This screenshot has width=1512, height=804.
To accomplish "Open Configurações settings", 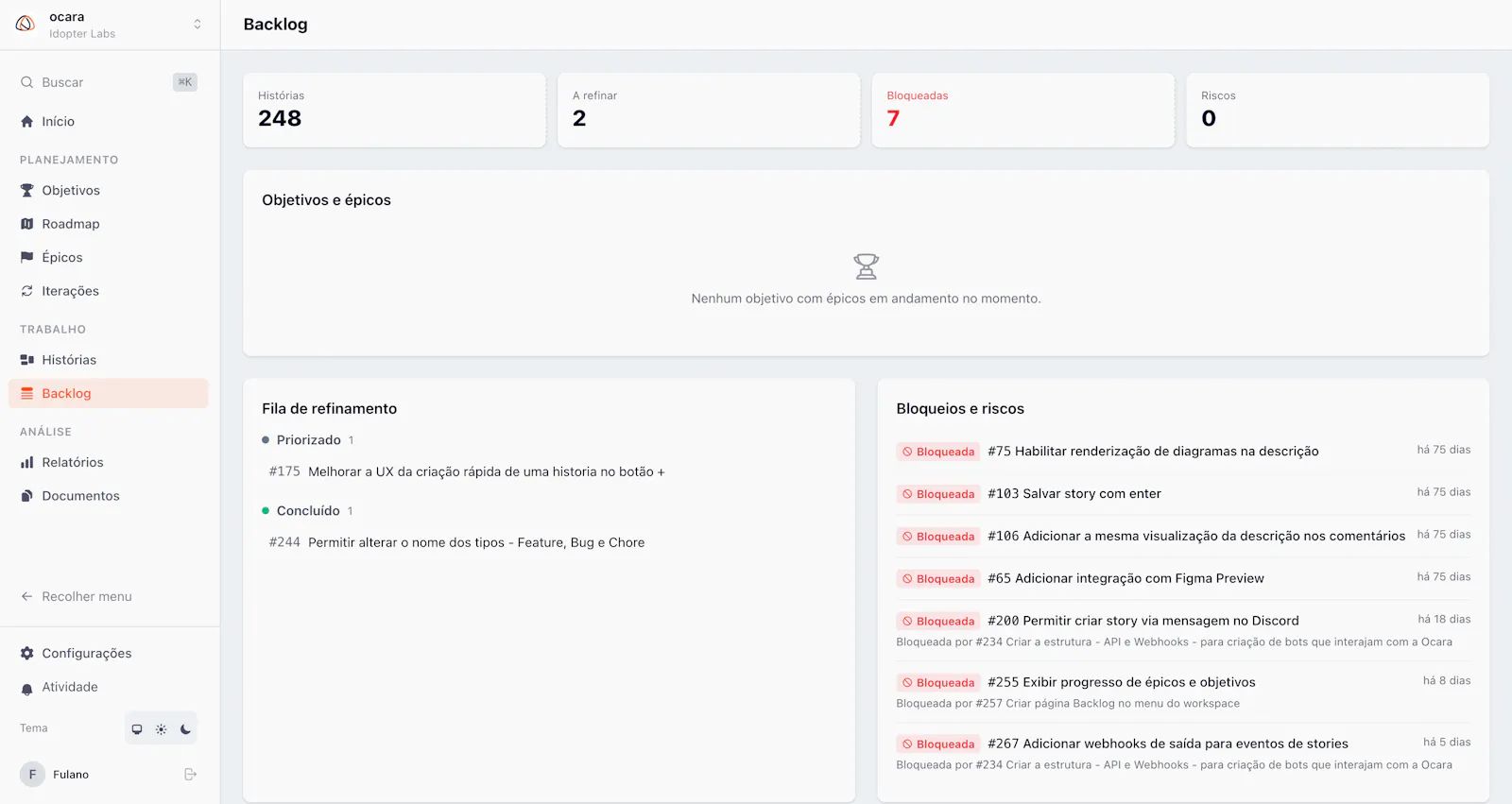I will (x=109, y=653).
